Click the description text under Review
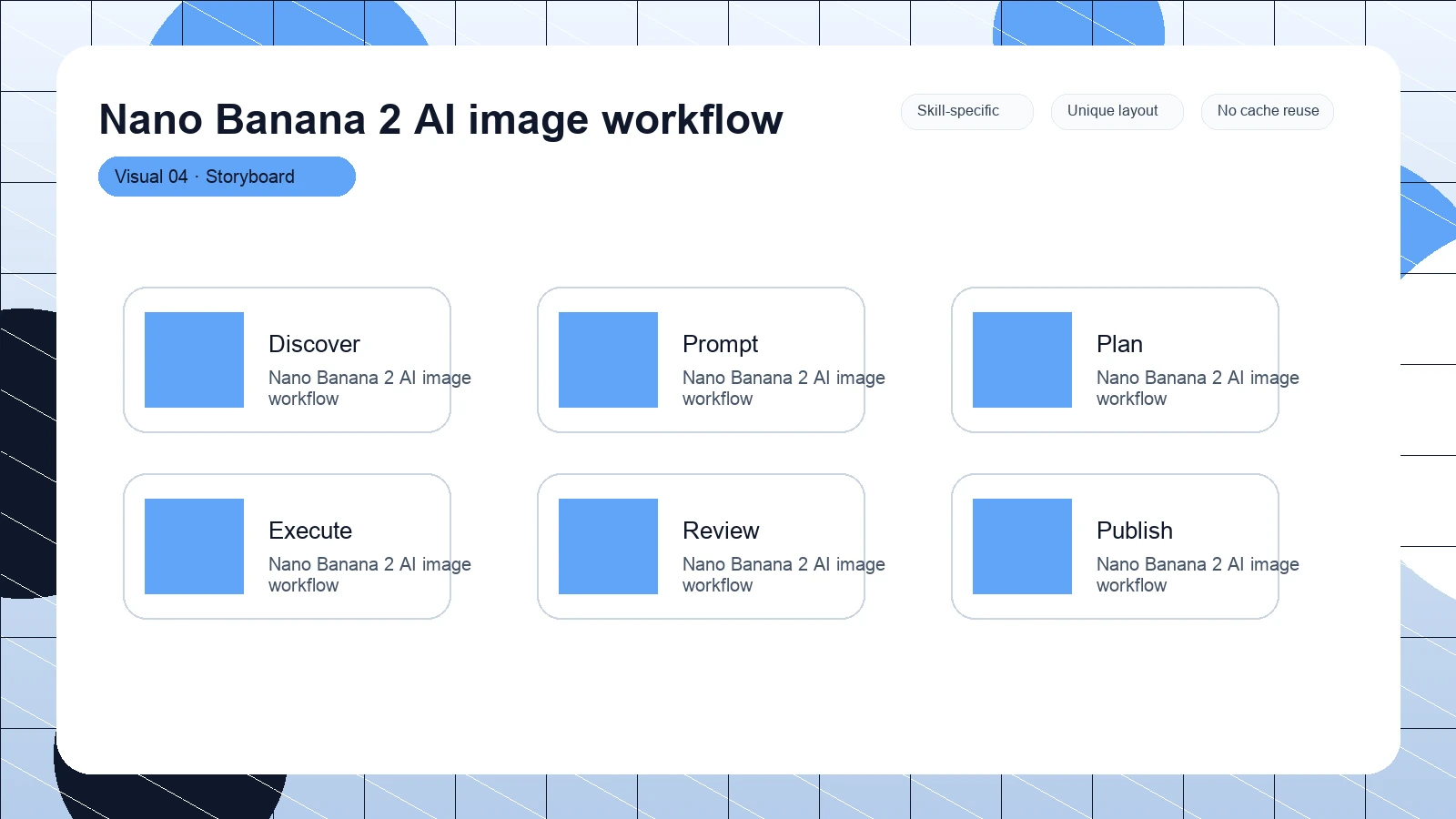 click(x=784, y=574)
